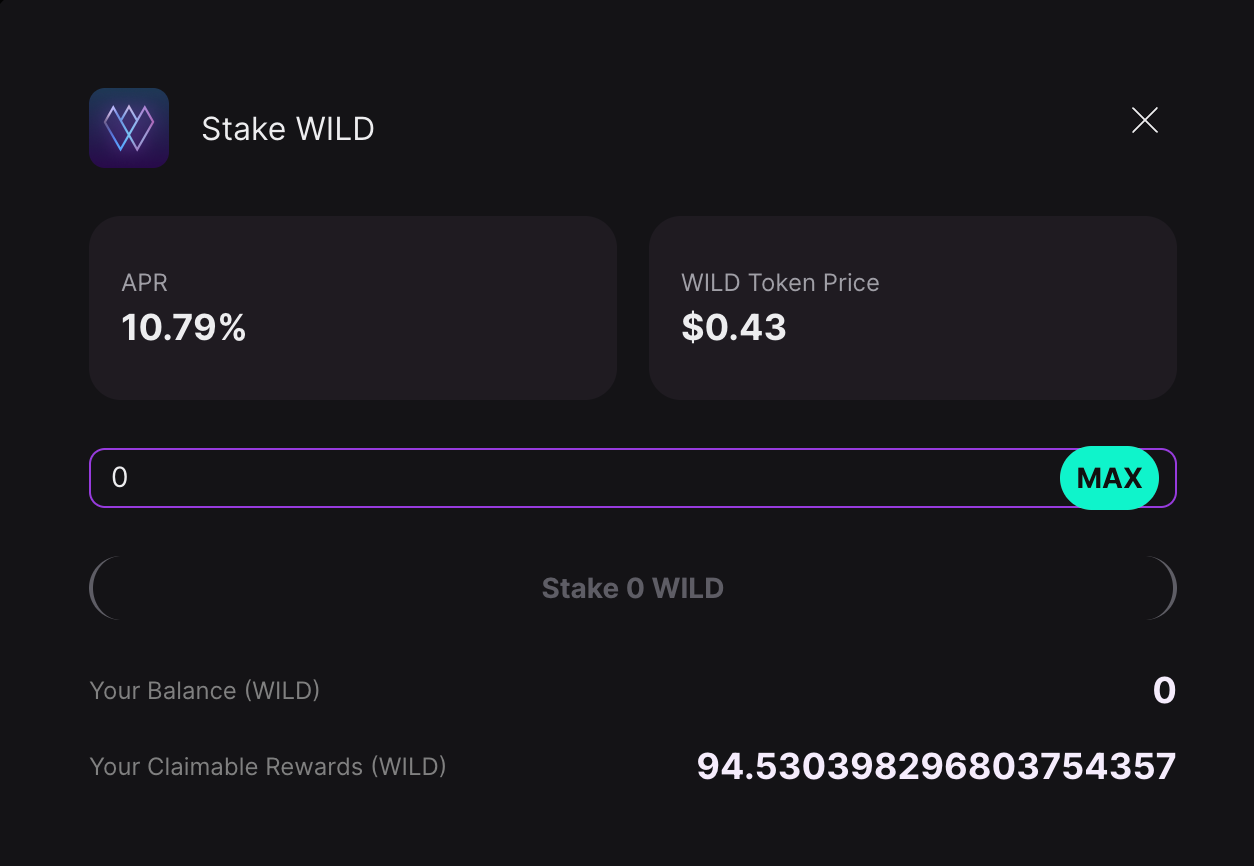Image resolution: width=1254 pixels, height=866 pixels.
Task: Close the Stake WILD dialog
Action: [x=1144, y=121]
